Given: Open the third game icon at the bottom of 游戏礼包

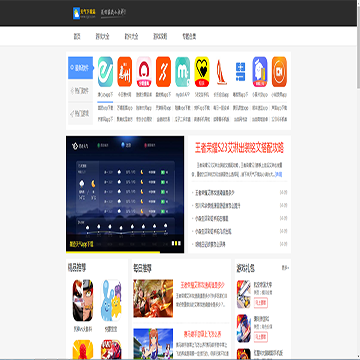Looking at the screenshot, I should tap(244, 354).
